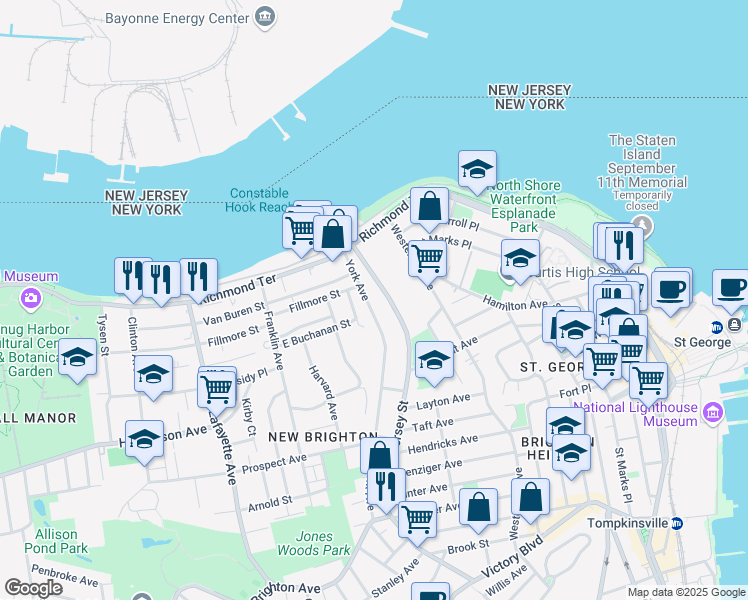
Task: Select the upper school marker in Brighton Heights
Action: [565, 422]
